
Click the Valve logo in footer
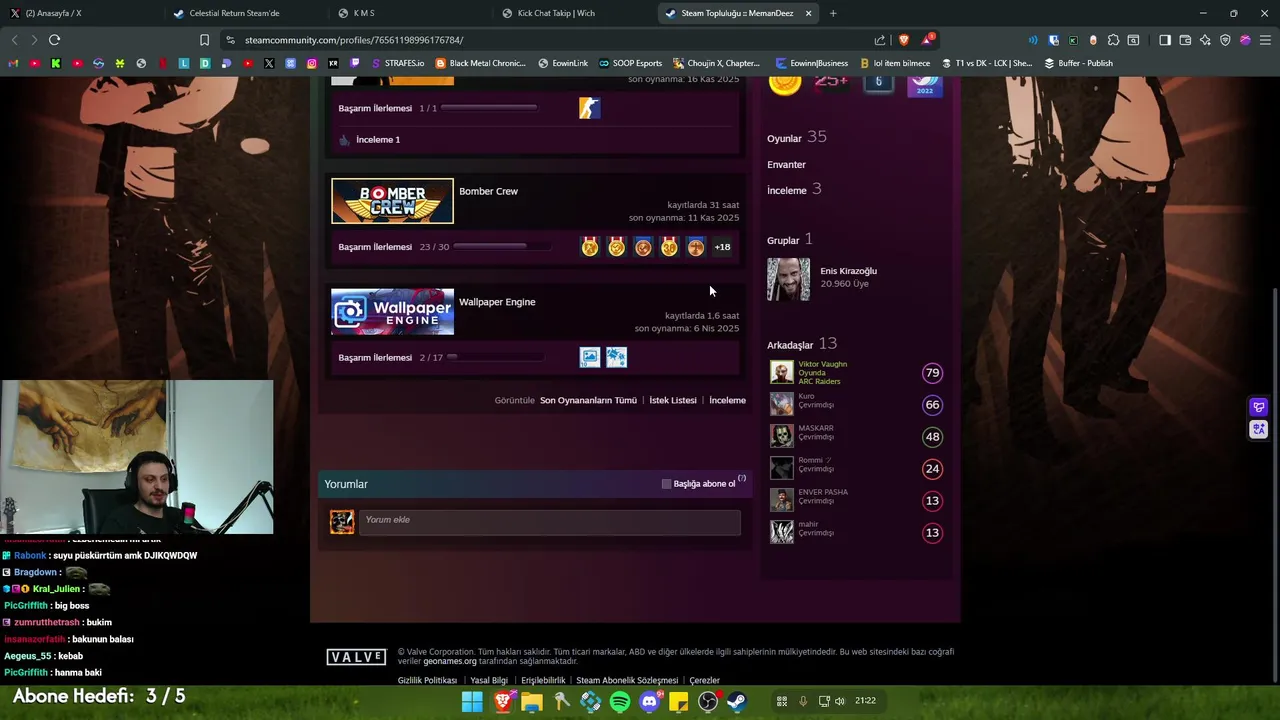356,657
